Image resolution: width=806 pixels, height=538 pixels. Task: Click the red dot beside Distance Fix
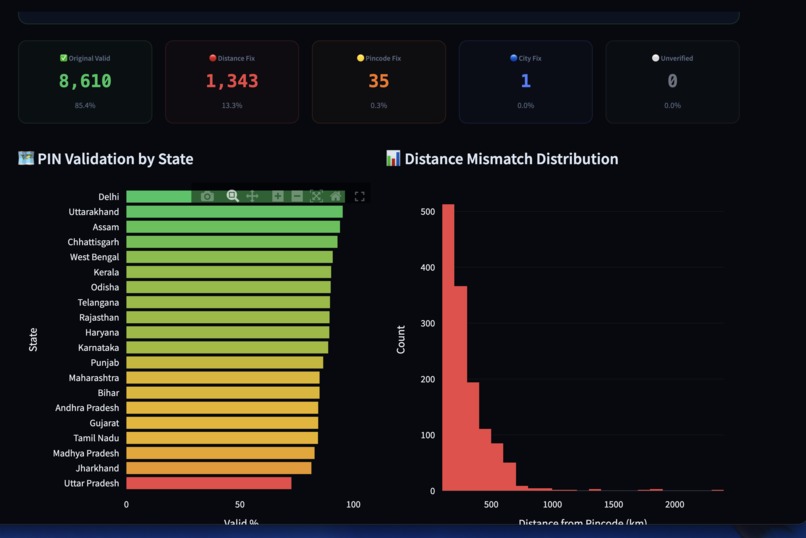[x=212, y=58]
